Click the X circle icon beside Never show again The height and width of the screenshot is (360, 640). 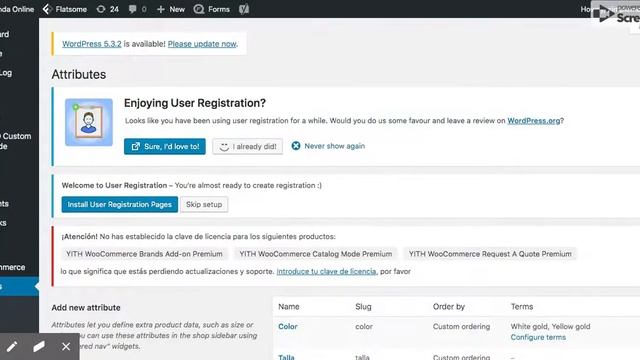point(296,146)
